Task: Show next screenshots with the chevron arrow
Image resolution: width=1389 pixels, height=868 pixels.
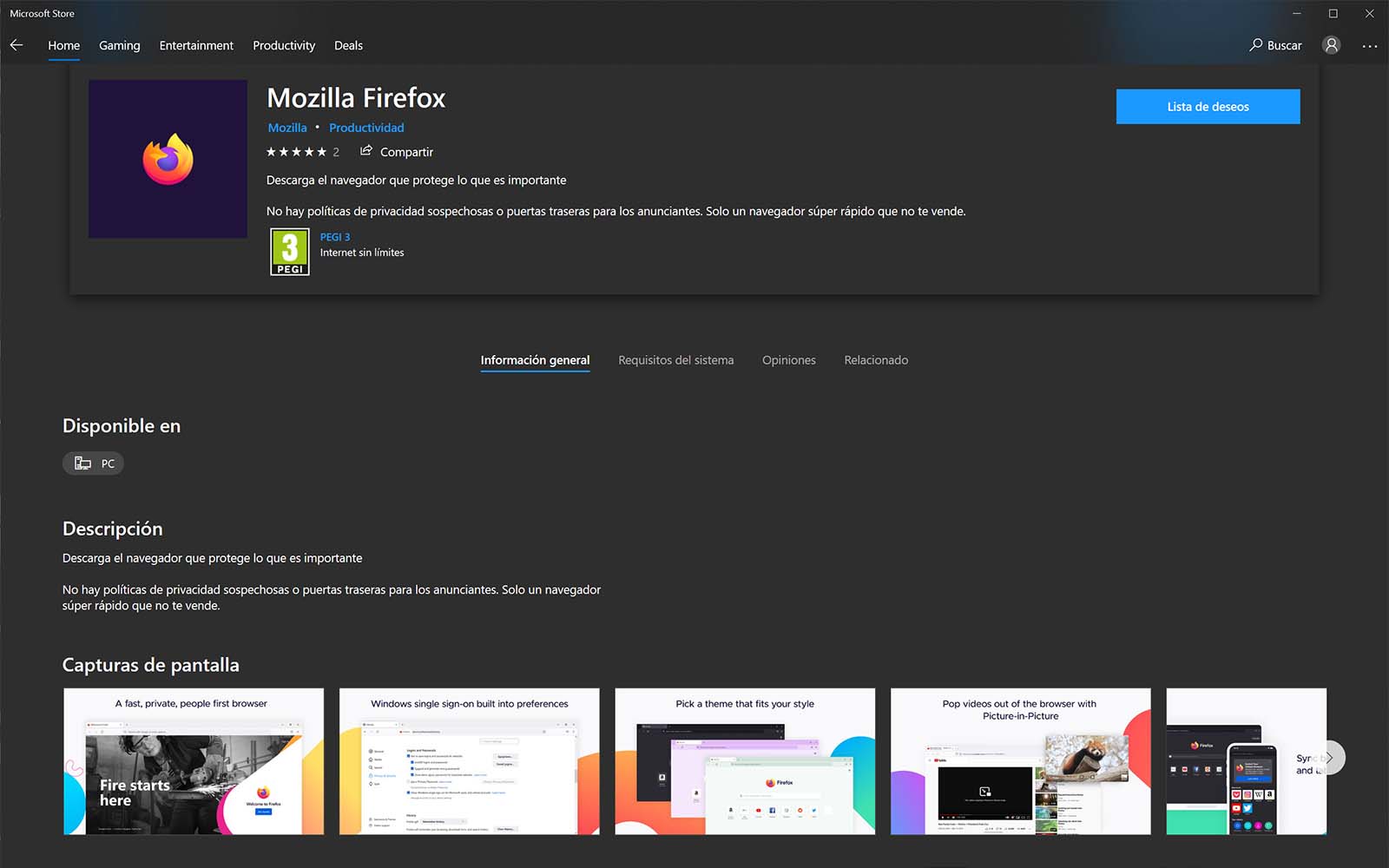Action: click(x=1329, y=758)
